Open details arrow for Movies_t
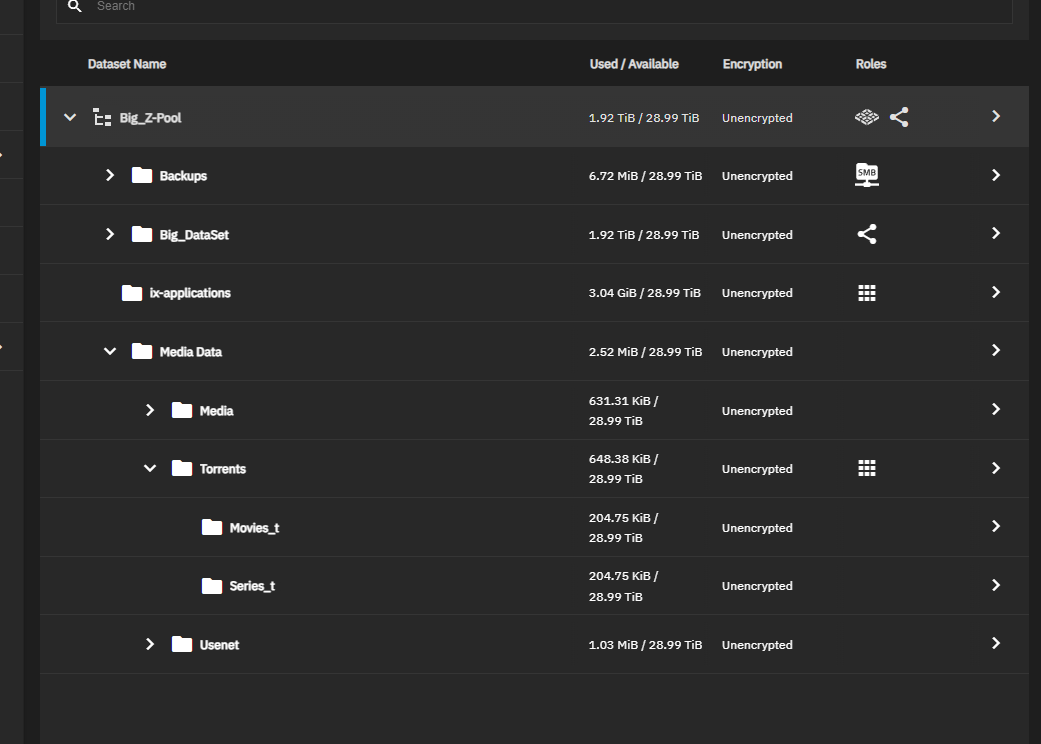This screenshot has width=1041, height=744. 995,526
